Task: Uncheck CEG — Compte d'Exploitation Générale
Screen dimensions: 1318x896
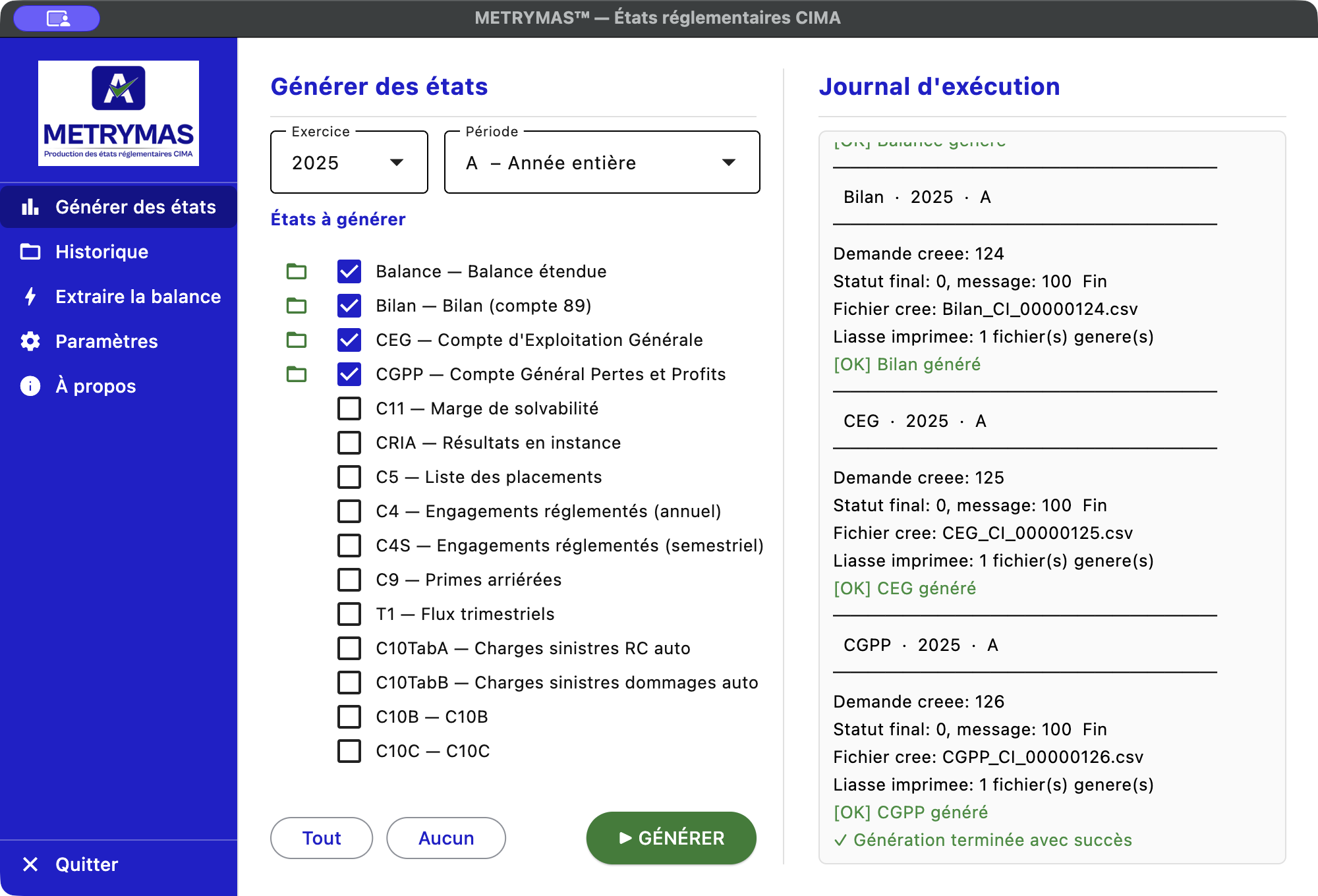Action: coord(349,340)
